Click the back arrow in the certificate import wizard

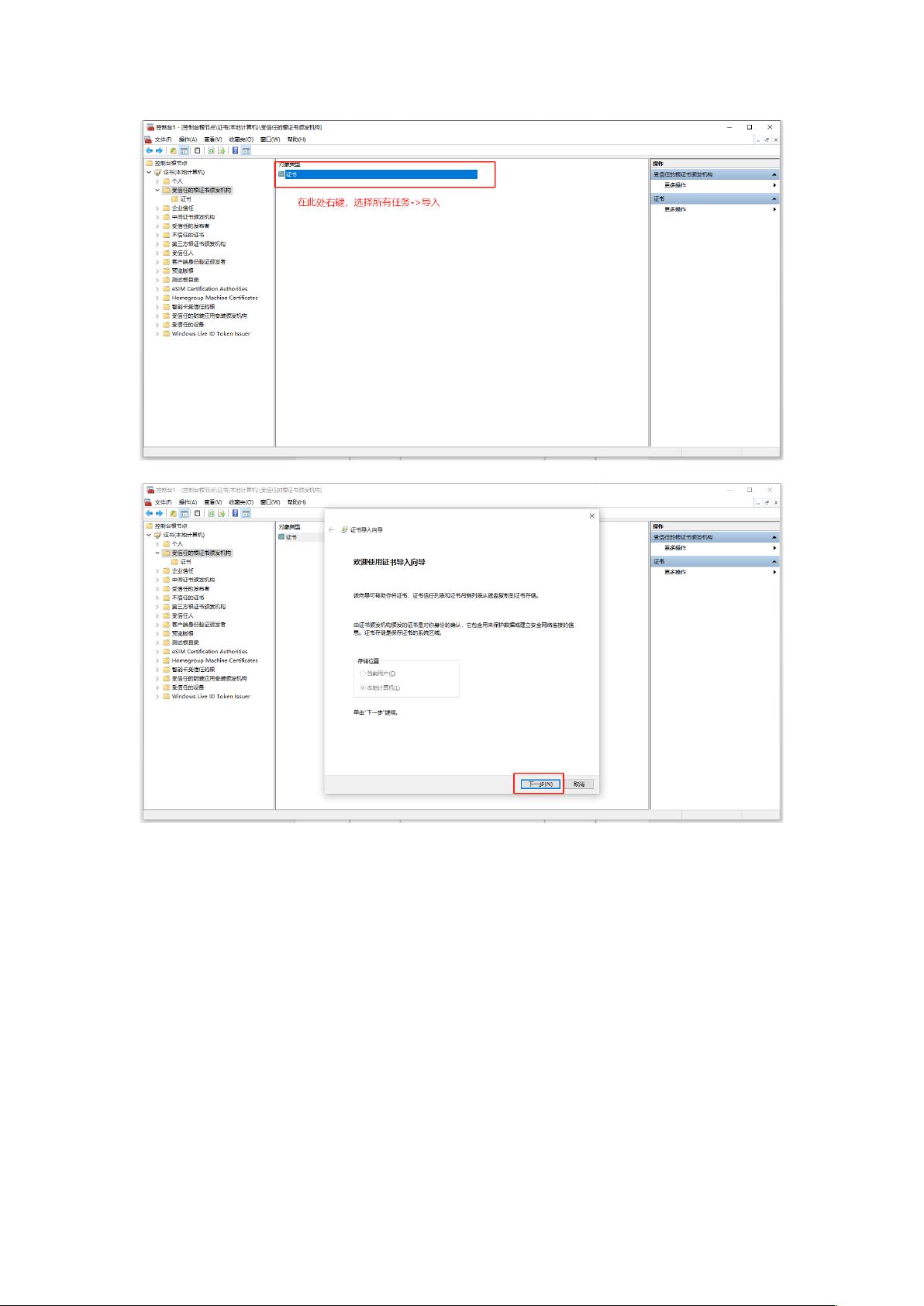click(332, 530)
